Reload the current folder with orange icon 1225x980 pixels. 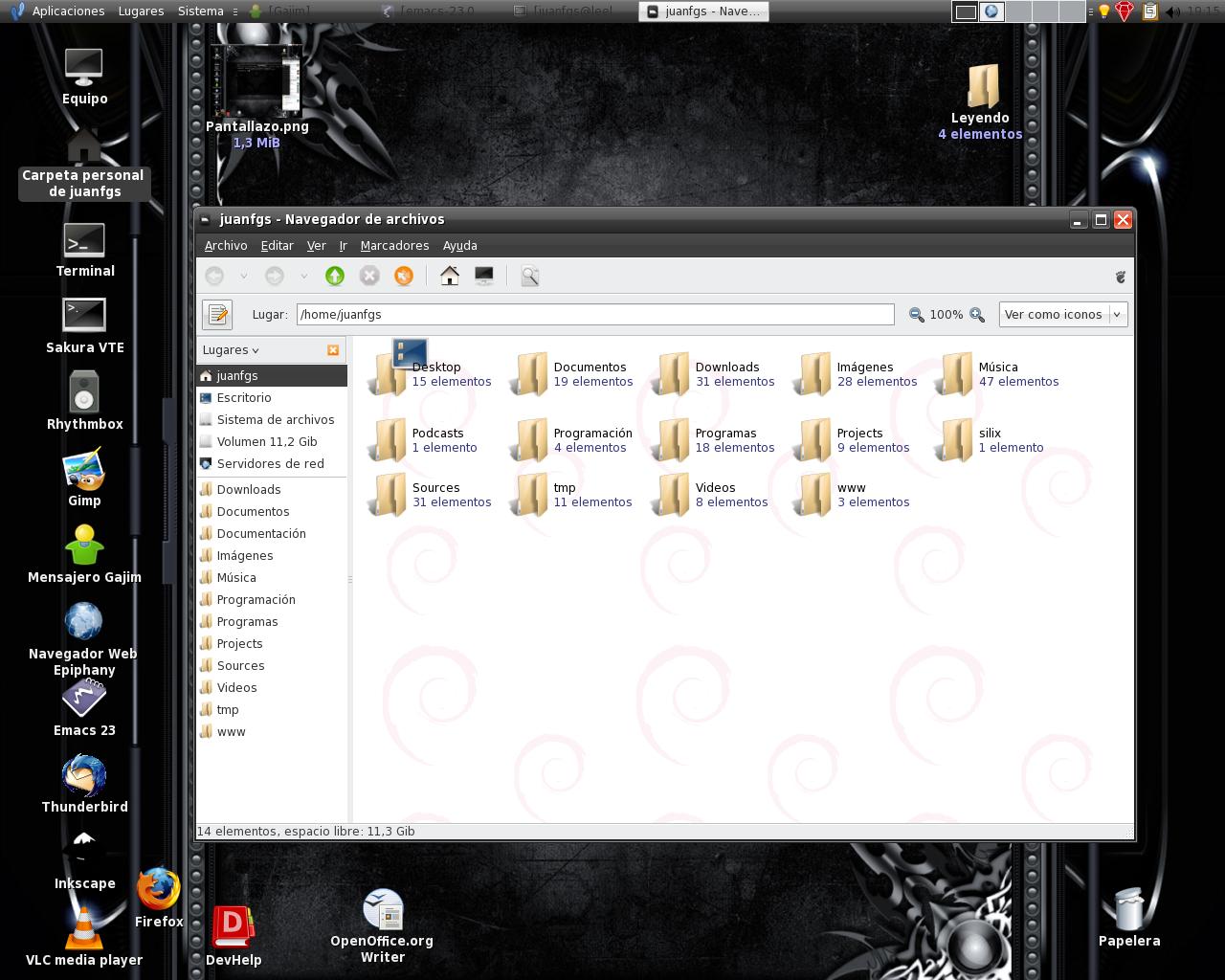(x=404, y=276)
